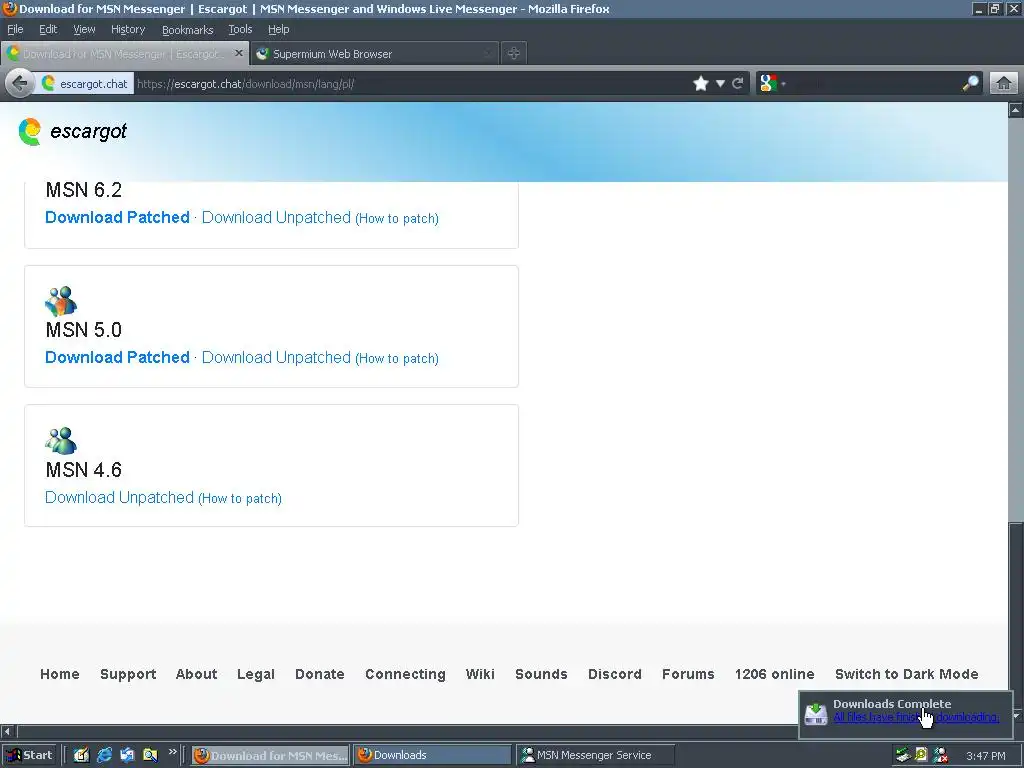Screen dimensions: 1024x768
Task: Open the Wiki footer link
Action: tap(480, 674)
